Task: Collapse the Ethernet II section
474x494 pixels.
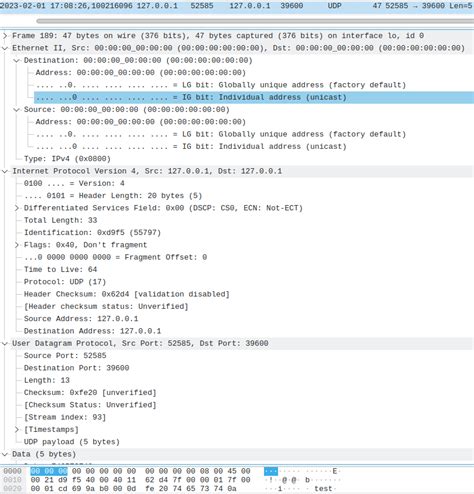Action: (x=5, y=48)
